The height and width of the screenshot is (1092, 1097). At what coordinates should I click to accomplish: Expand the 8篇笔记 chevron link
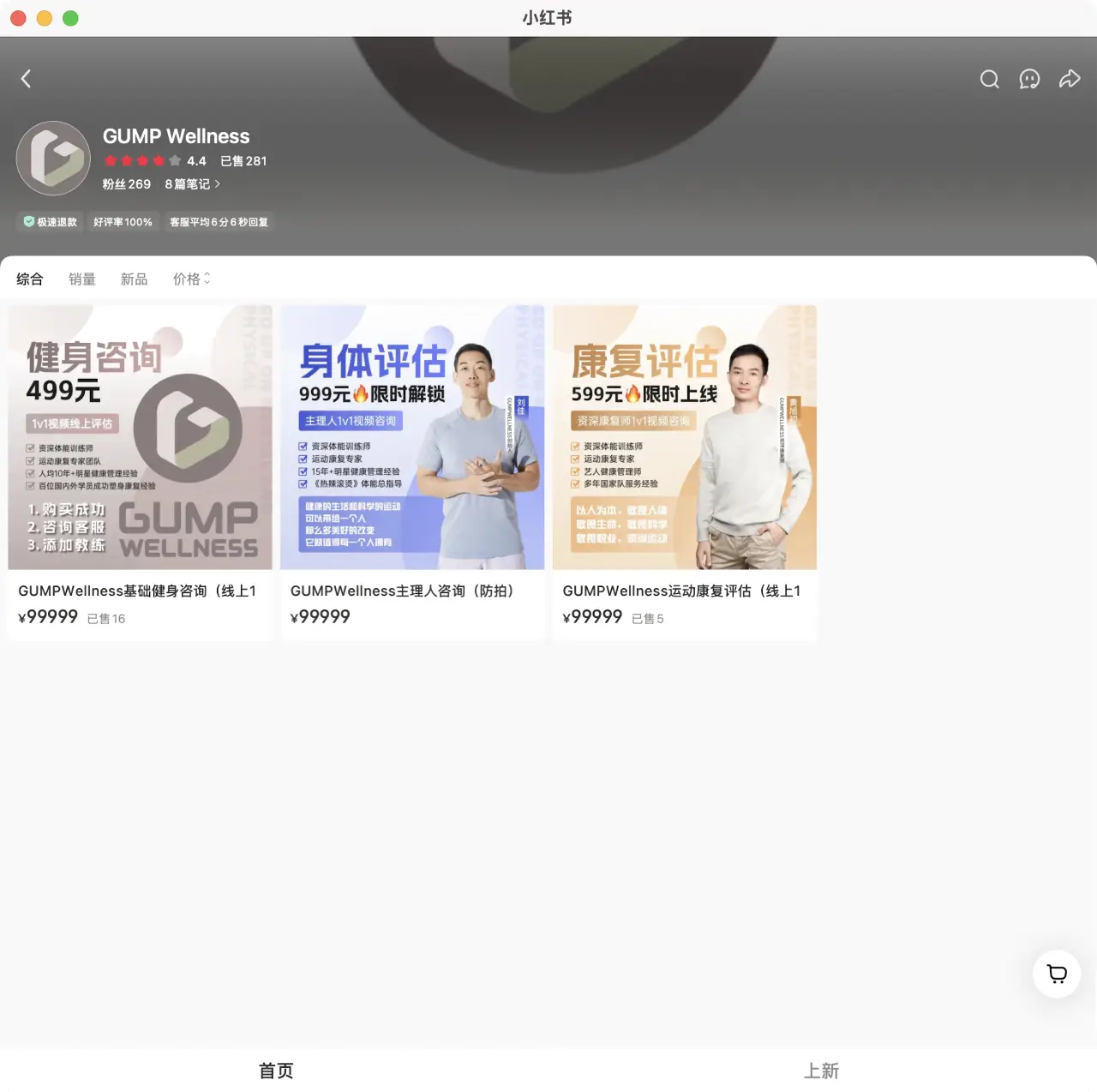pos(193,184)
